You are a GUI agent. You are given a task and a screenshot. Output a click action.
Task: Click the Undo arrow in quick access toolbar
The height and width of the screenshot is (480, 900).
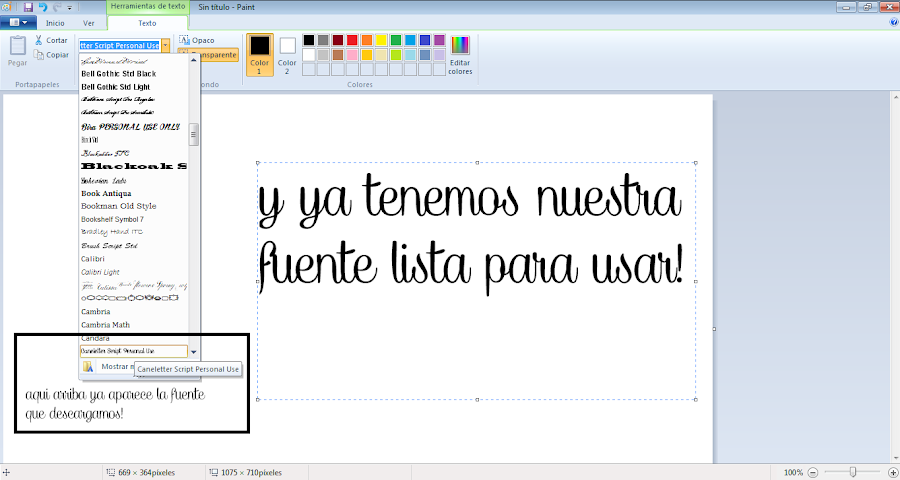tap(42, 7)
